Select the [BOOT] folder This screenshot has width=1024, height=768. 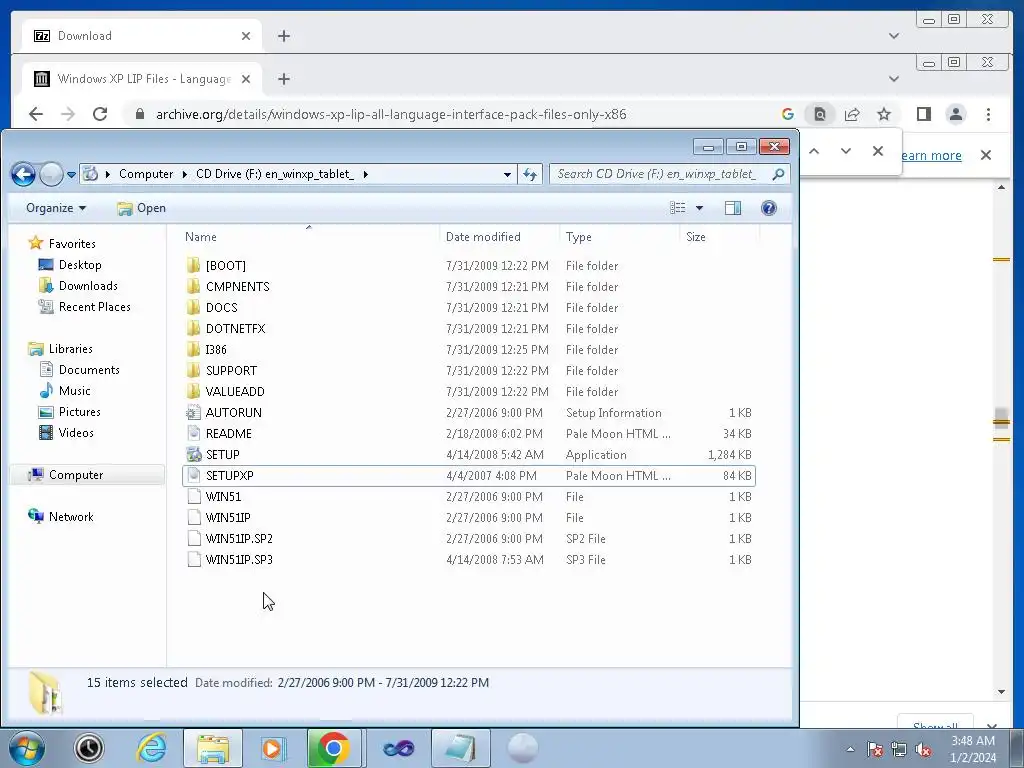(x=468, y=266)
